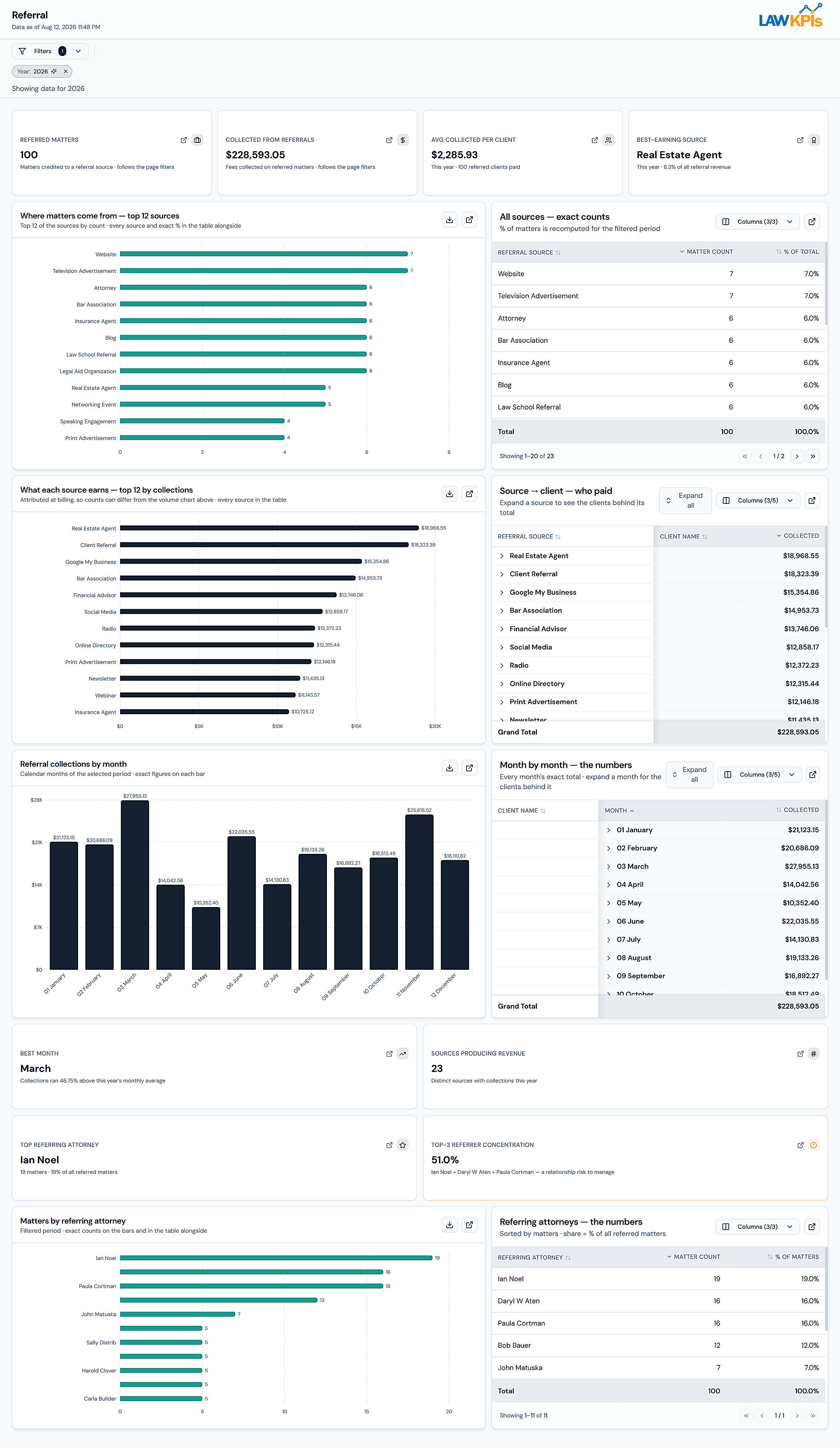Expand all rows in Source client table

tap(685, 501)
